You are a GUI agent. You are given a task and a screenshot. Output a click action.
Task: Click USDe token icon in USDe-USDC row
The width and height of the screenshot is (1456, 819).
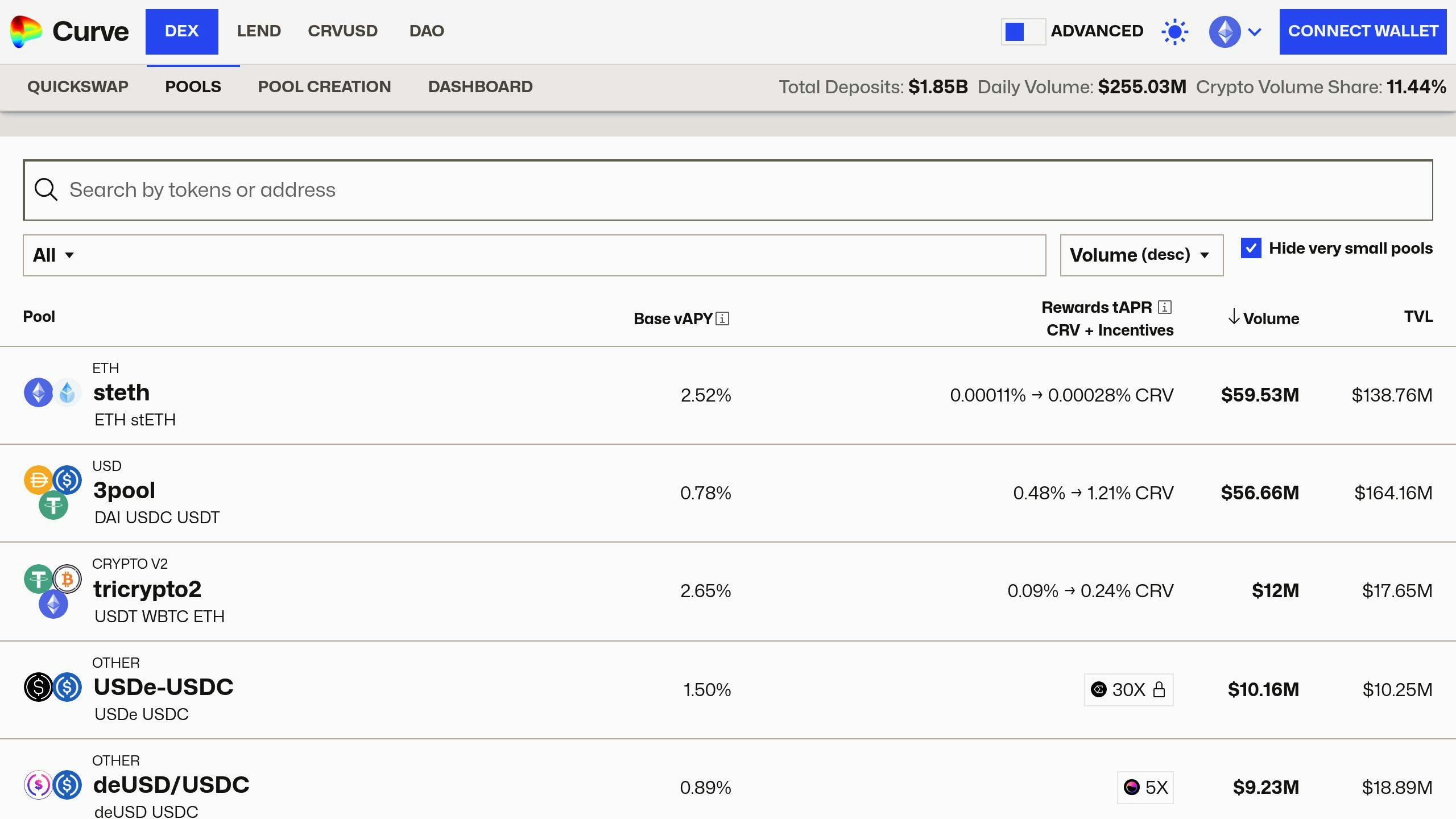tap(38, 687)
